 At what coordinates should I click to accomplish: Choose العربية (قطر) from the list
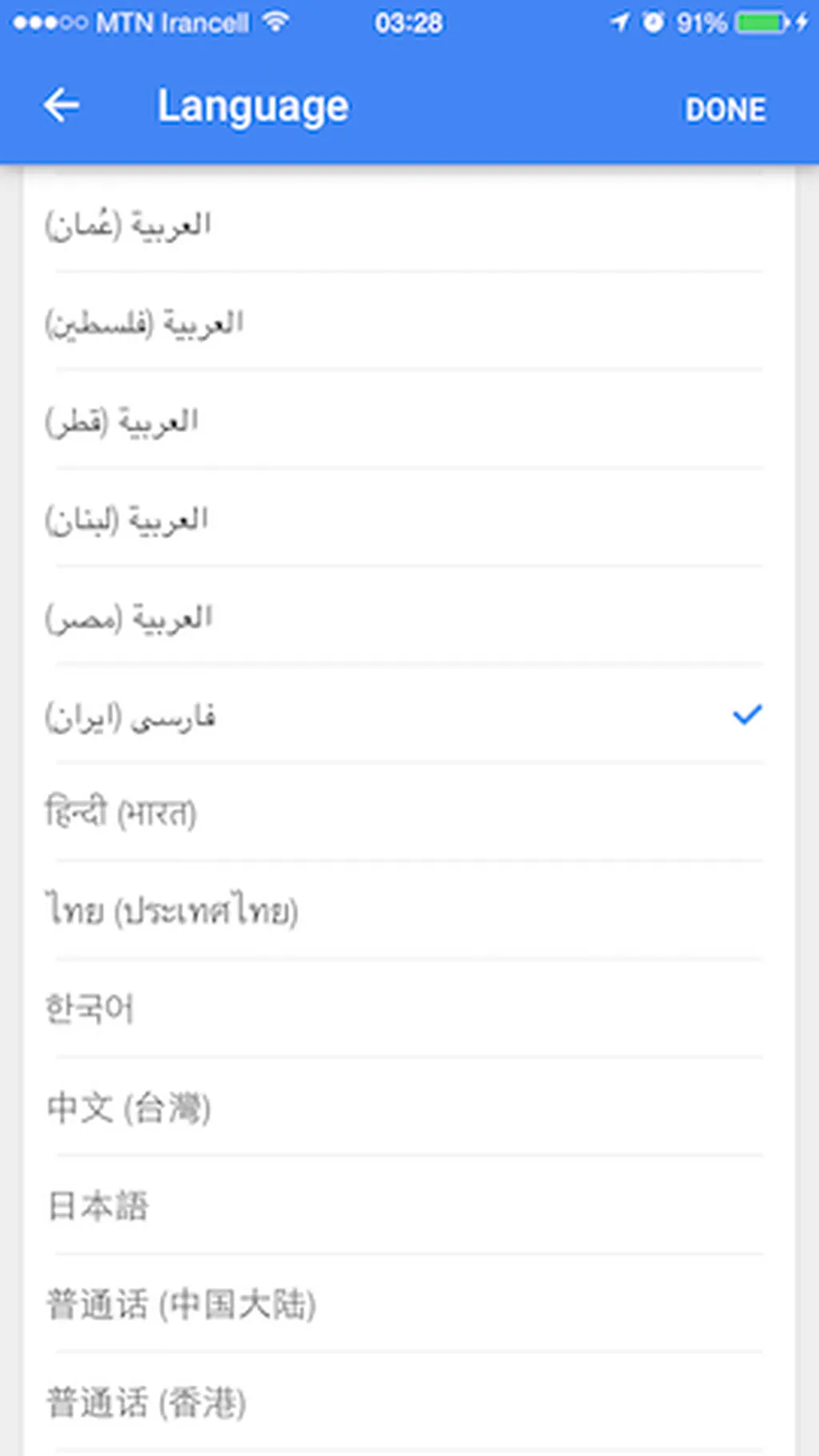click(x=409, y=421)
